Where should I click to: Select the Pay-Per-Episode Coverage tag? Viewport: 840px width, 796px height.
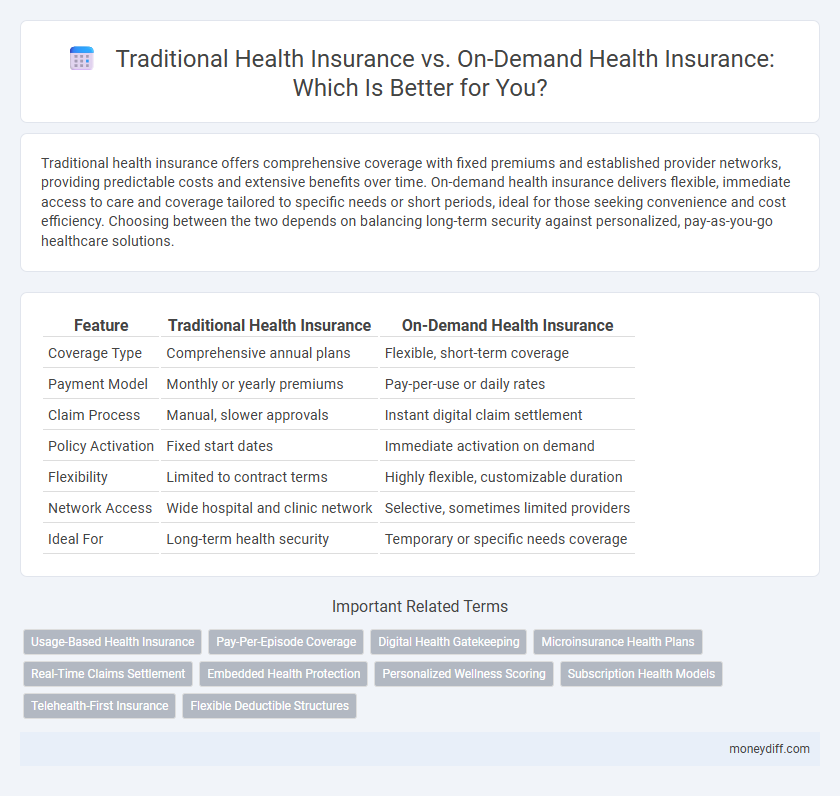(x=285, y=642)
